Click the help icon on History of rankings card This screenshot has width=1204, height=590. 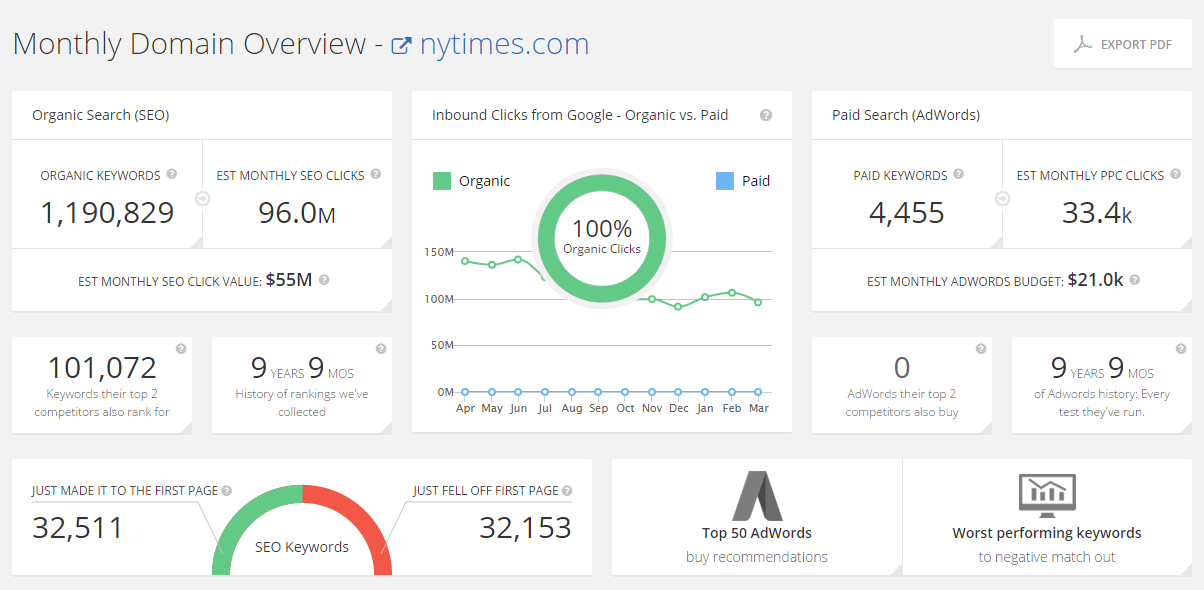click(381, 349)
